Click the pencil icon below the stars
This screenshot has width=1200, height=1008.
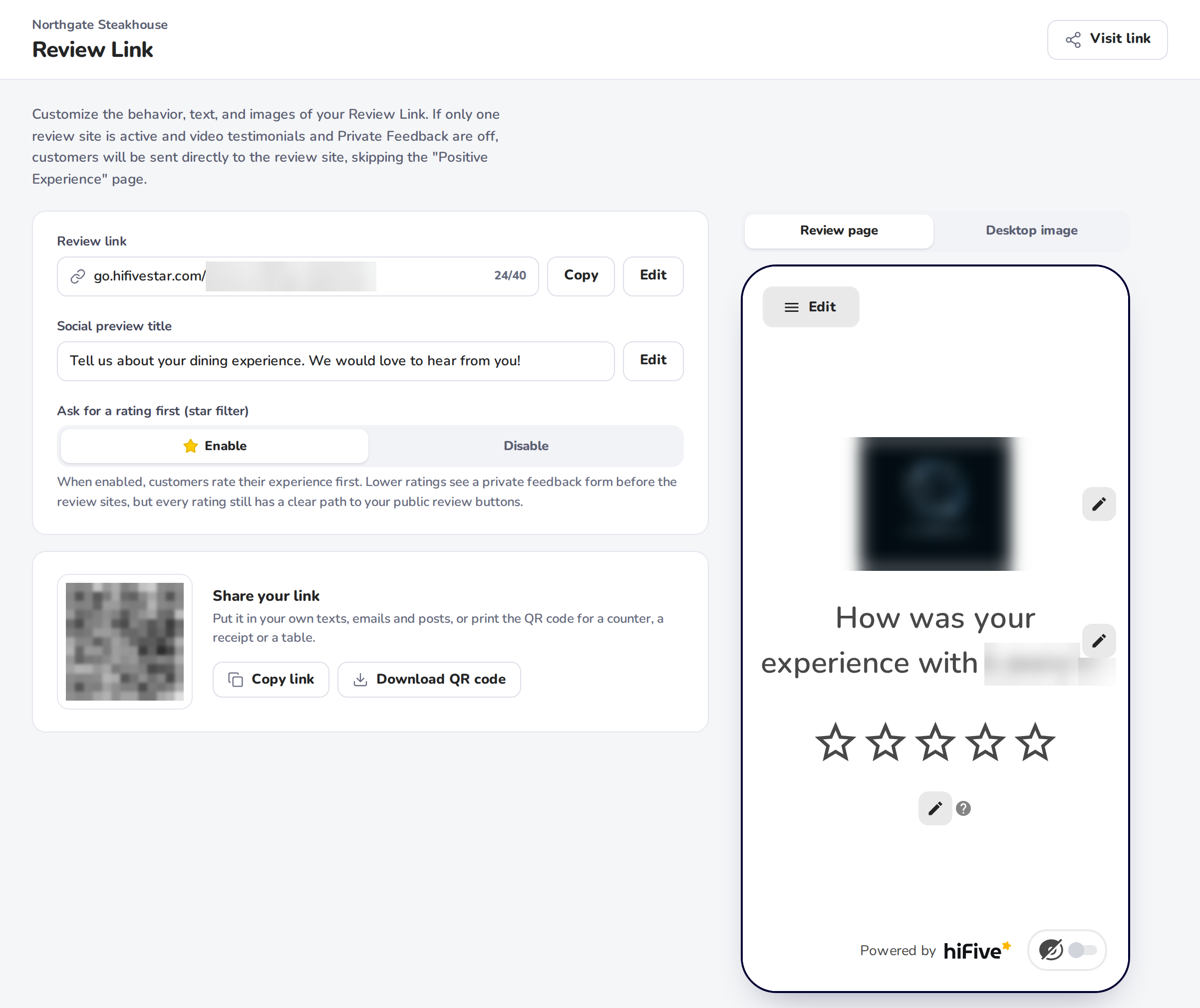935,808
